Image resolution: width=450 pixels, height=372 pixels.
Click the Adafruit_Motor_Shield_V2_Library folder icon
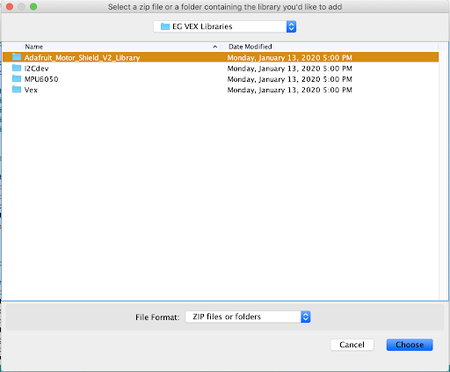(16, 57)
